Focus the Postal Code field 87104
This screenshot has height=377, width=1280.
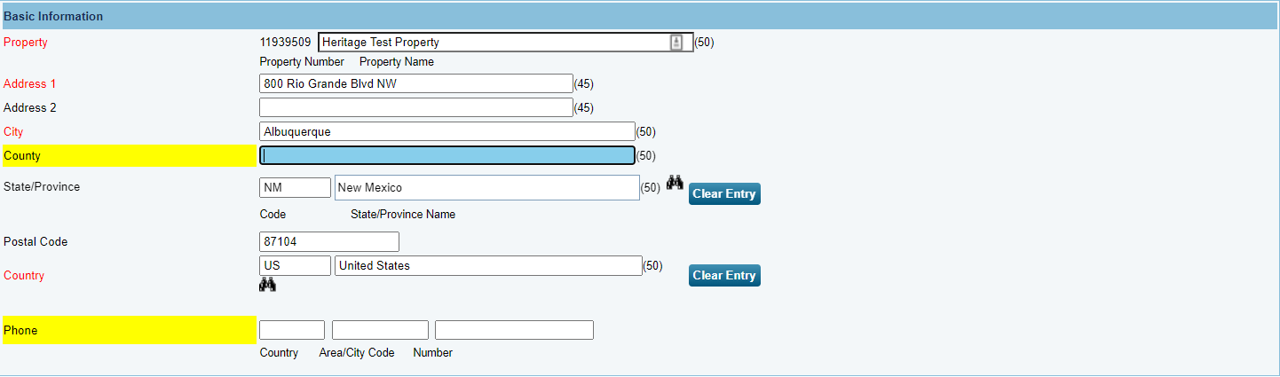point(329,242)
